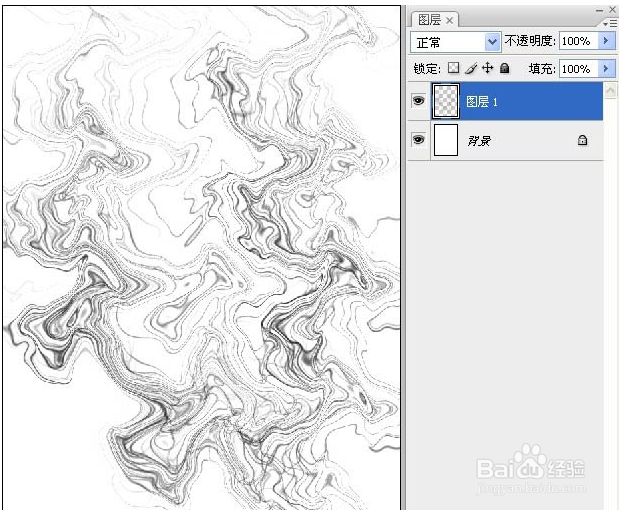Close the 图层 tab with x
The image size is (621, 510).
pos(449,20)
